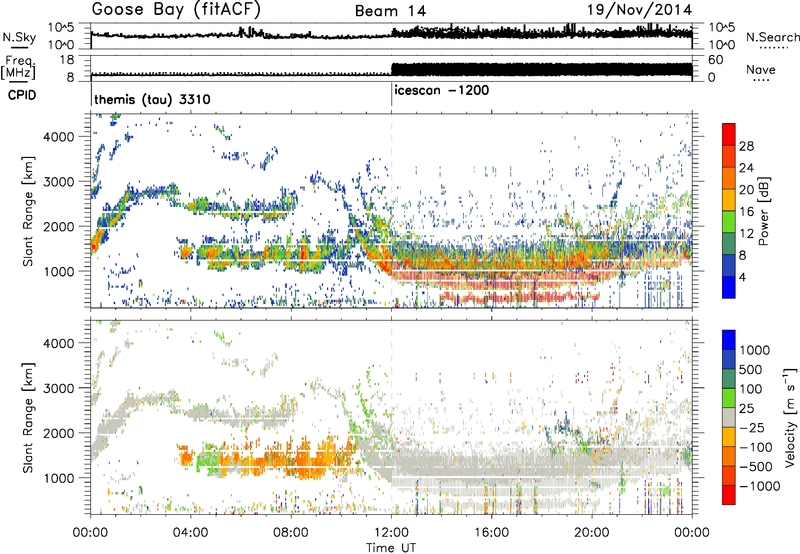This screenshot has width=800, height=554.
Task: Click the '-1000' tick on Velocity color bar
Action: click(x=759, y=486)
